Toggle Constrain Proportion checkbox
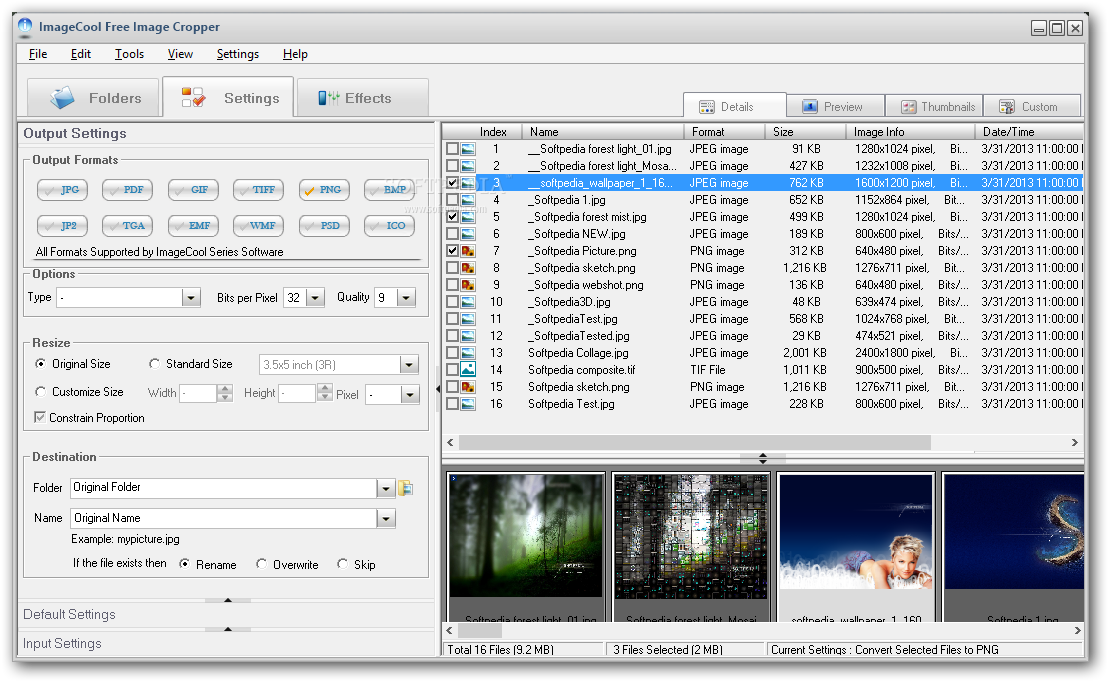The image size is (1109, 682). click(40, 417)
